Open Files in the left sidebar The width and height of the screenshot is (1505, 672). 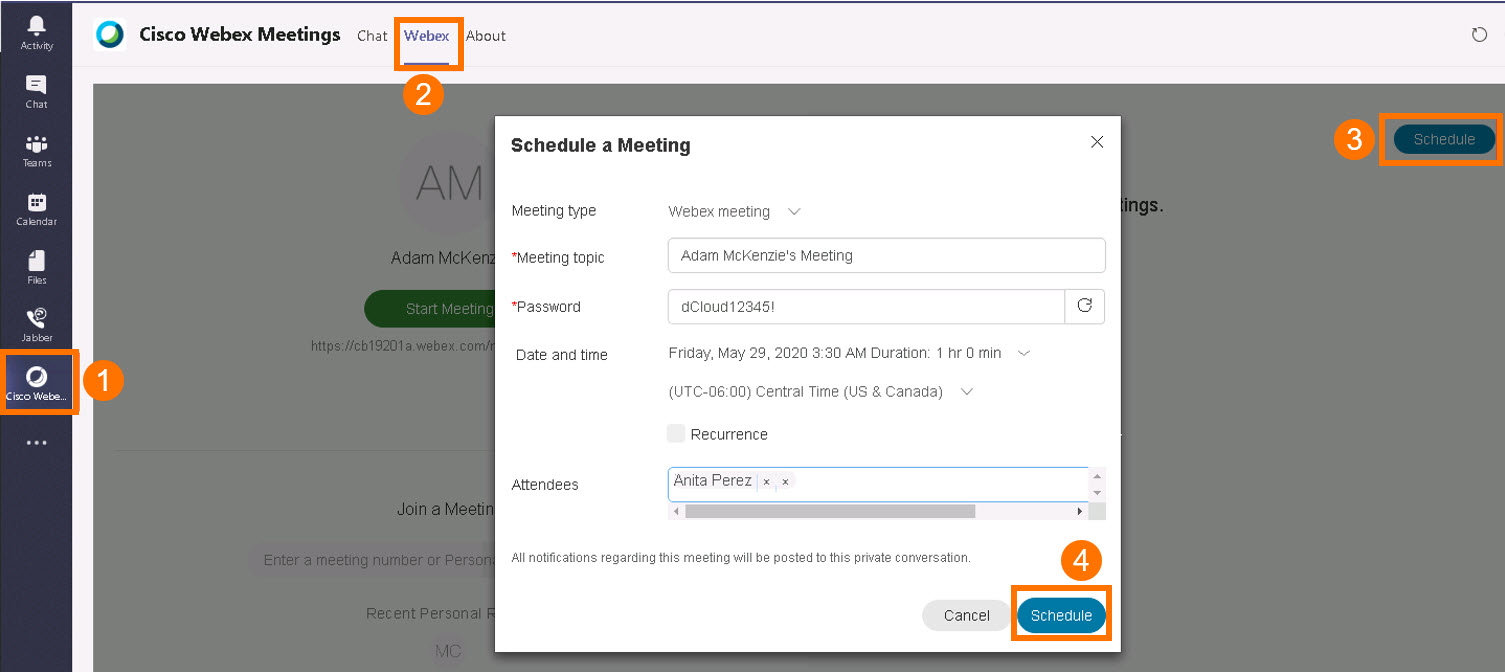tap(36, 267)
